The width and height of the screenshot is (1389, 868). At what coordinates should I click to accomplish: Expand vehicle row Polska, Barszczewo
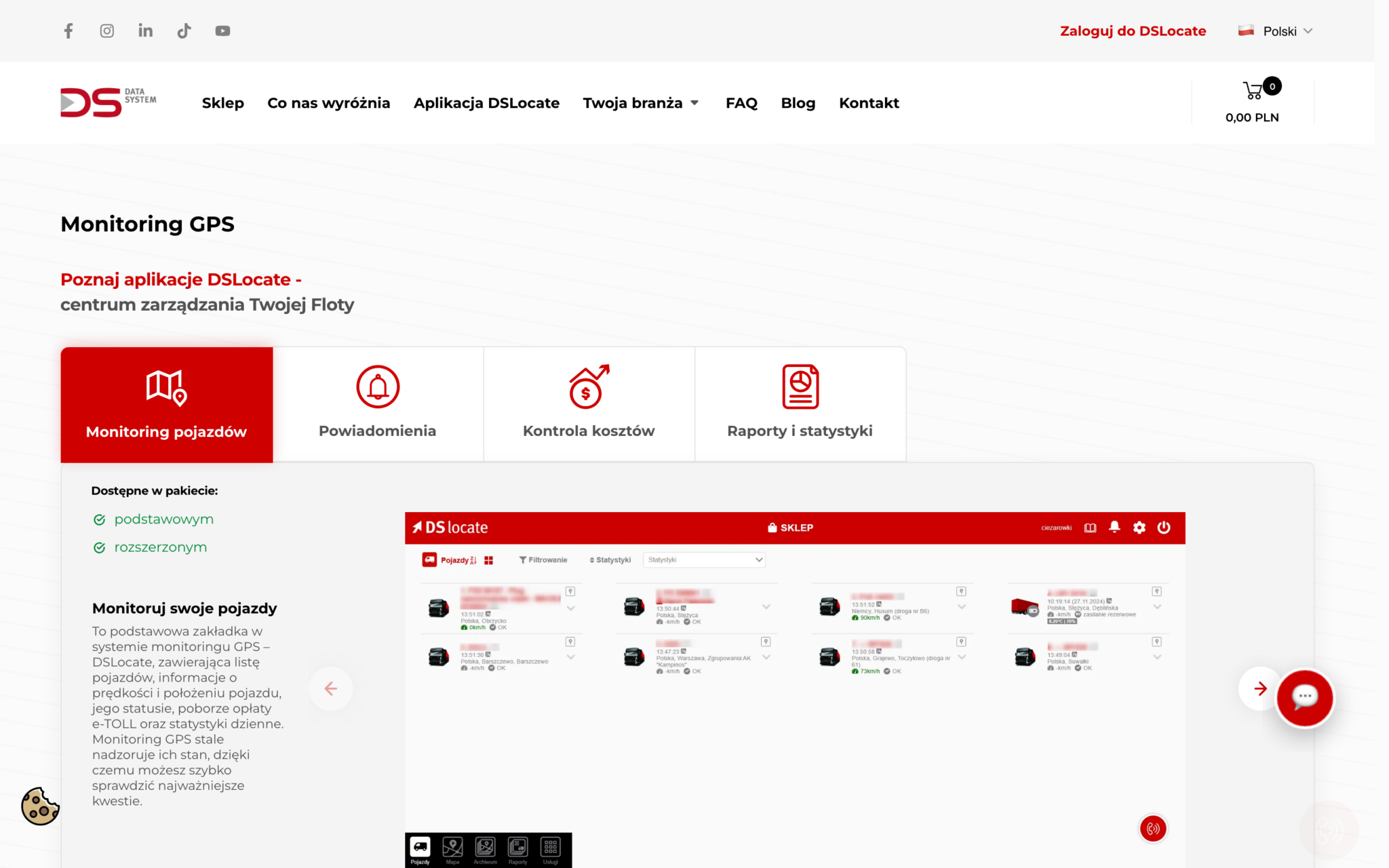pyautogui.click(x=570, y=657)
